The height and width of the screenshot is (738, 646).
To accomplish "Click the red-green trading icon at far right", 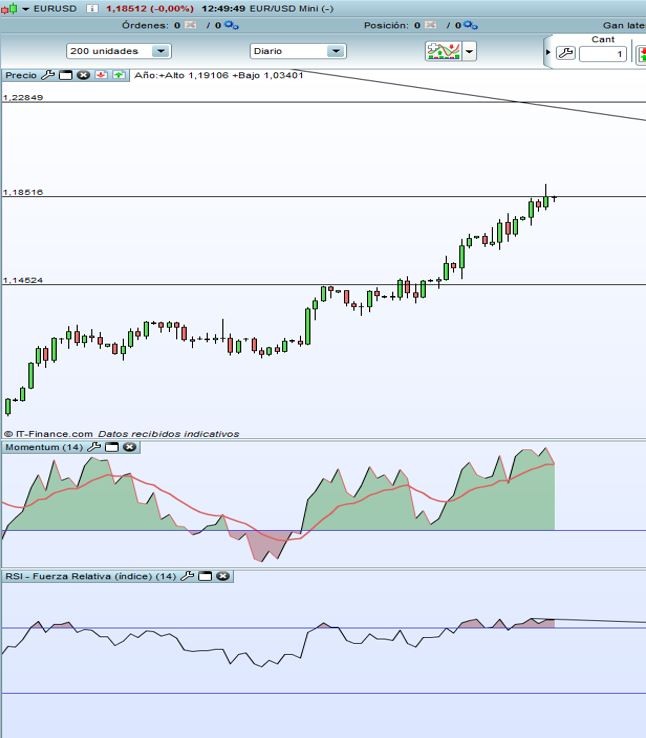I will tap(641, 54).
